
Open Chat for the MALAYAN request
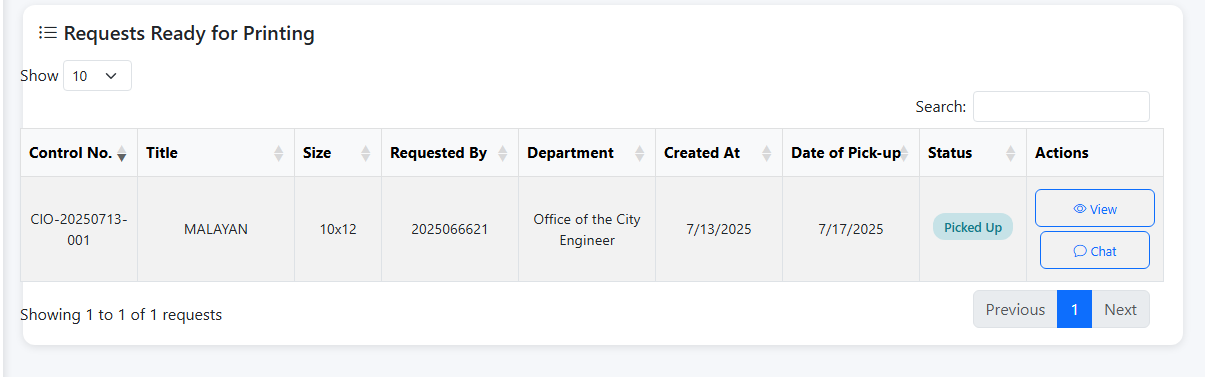(x=1095, y=251)
